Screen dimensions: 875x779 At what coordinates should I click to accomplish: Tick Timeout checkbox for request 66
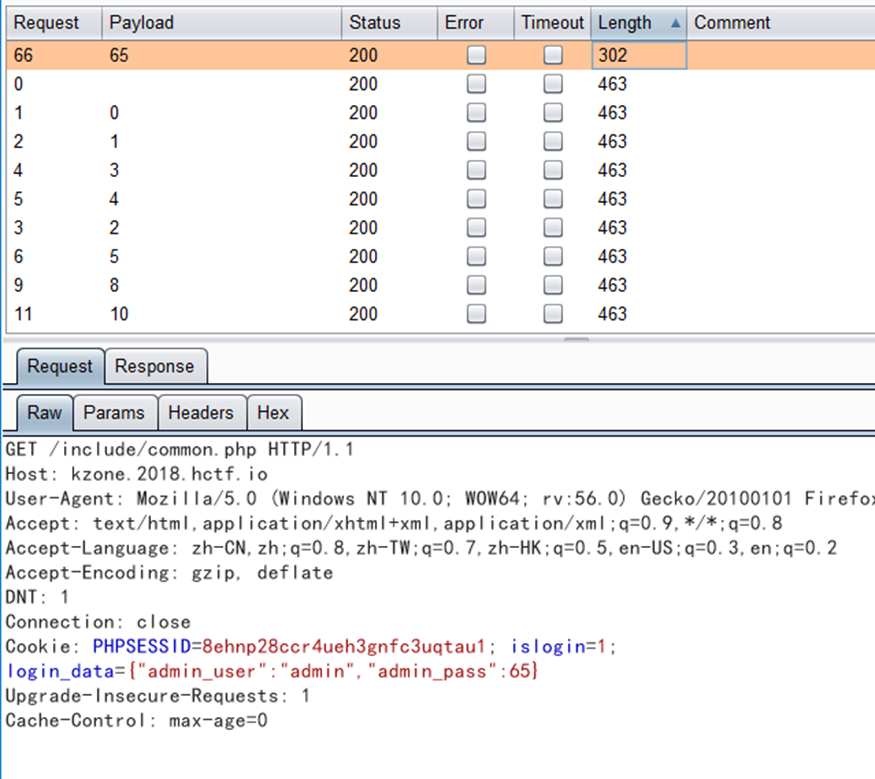coord(553,56)
